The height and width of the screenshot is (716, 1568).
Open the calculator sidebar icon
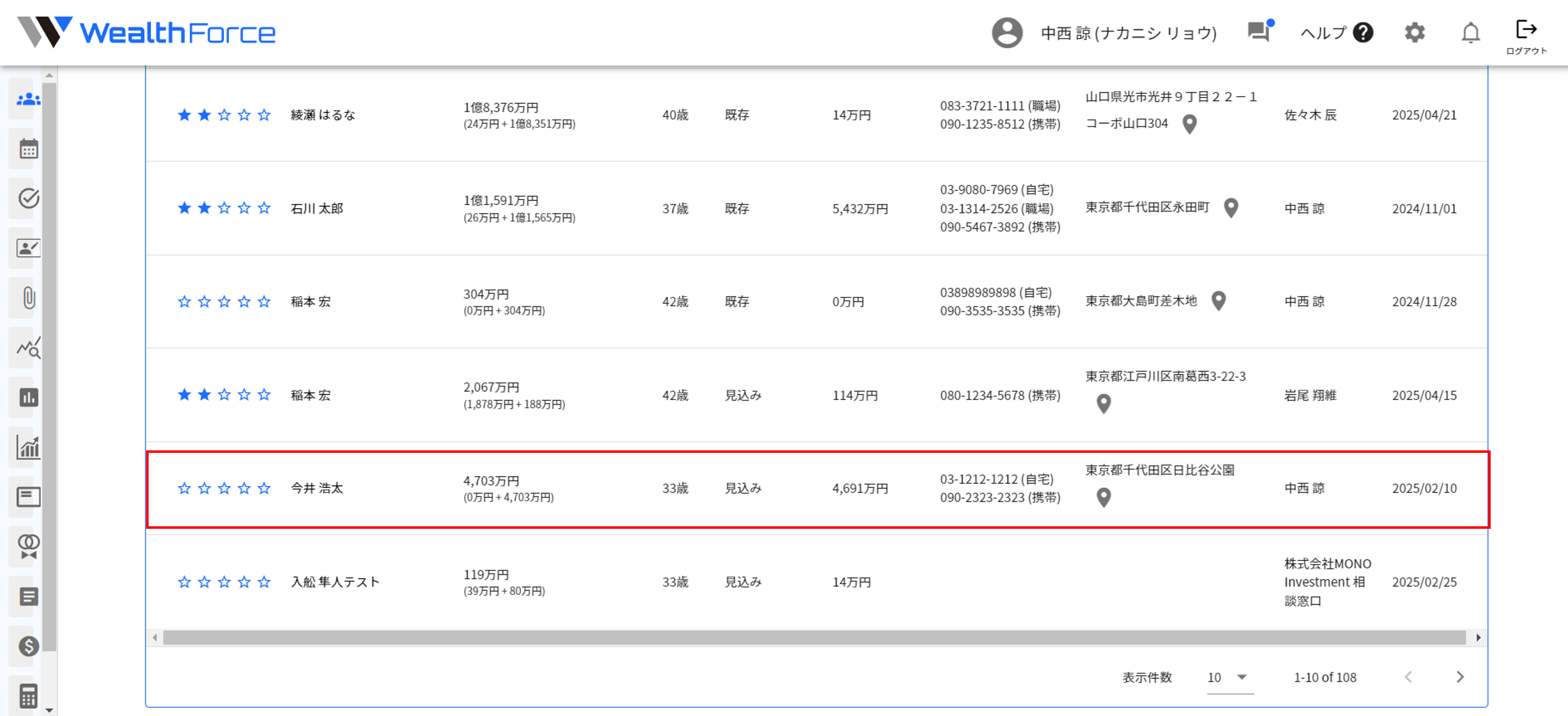(28, 695)
